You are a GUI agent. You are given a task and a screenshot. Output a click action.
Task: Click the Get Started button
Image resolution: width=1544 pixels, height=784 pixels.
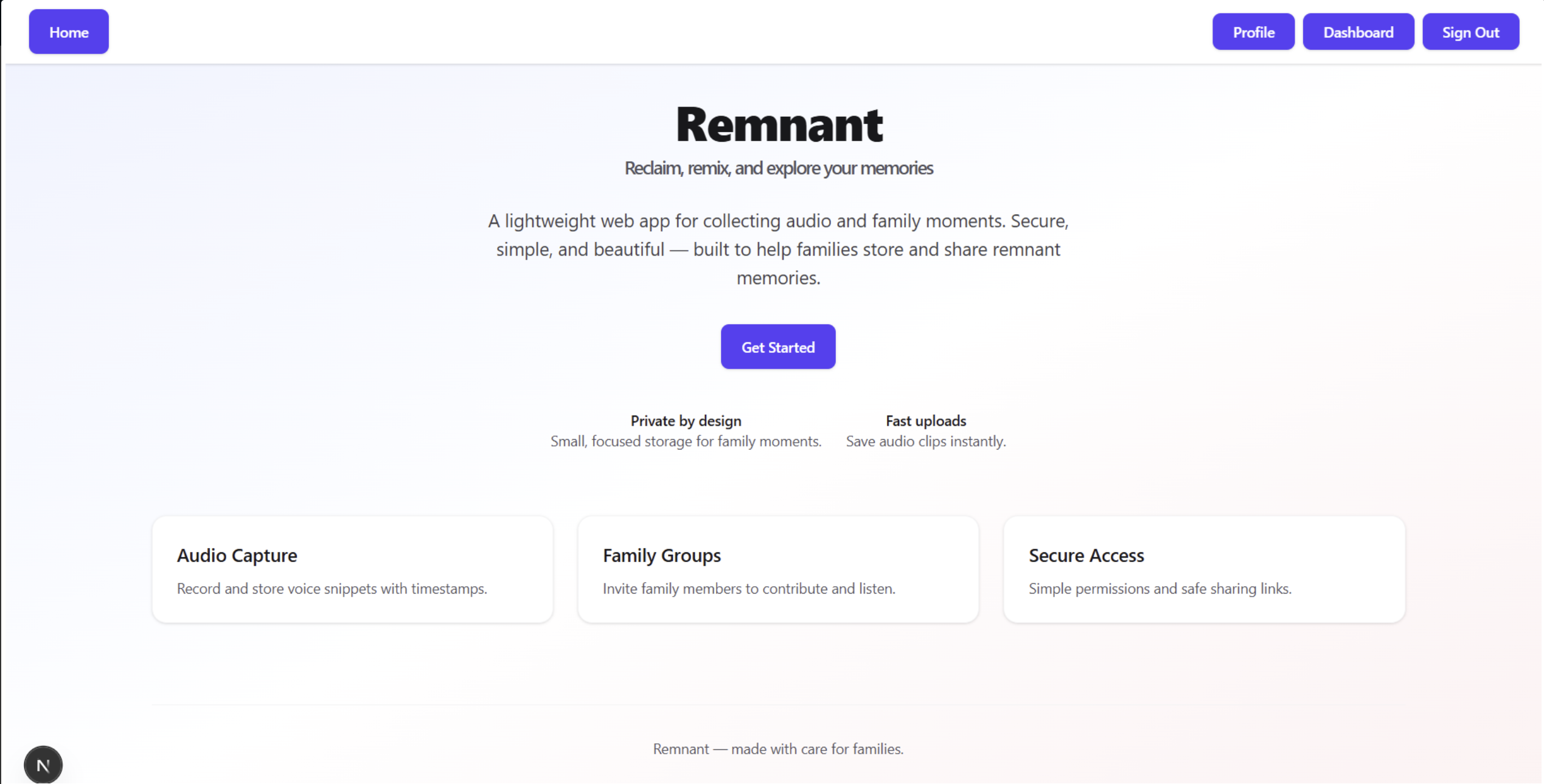point(777,347)
